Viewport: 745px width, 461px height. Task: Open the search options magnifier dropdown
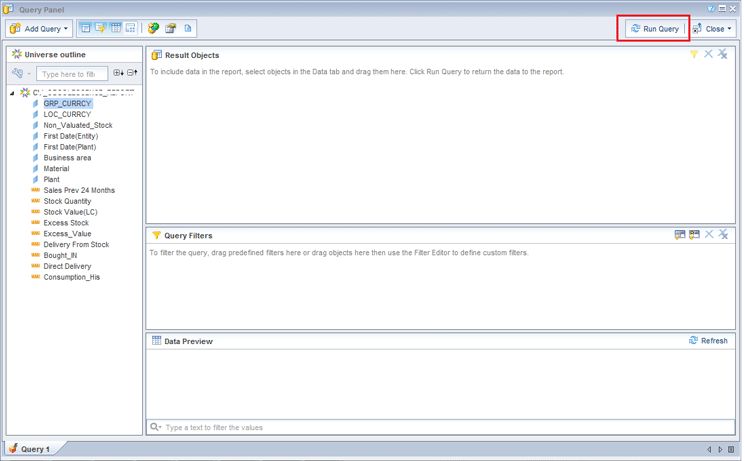(x=156, y=427)
